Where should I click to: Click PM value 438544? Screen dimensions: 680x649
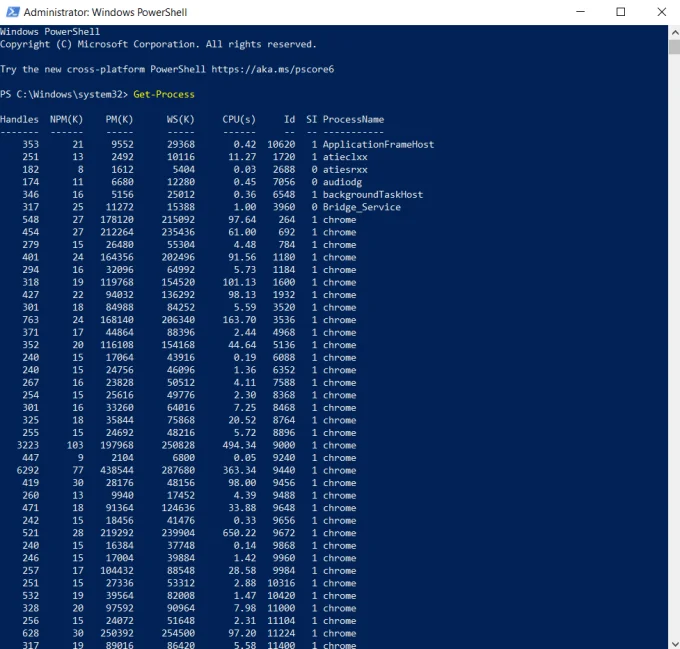117,470
